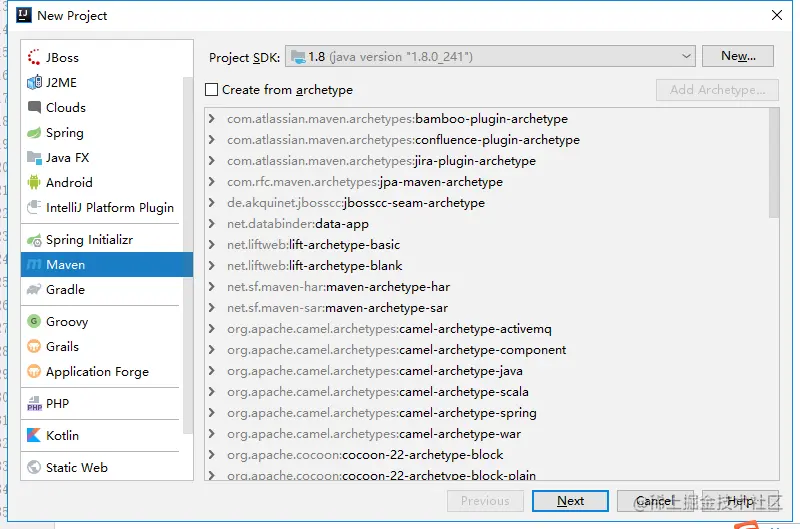The image size is (800, 529).
Task: Expand the maven-archetype-har node
Action: 212,287
